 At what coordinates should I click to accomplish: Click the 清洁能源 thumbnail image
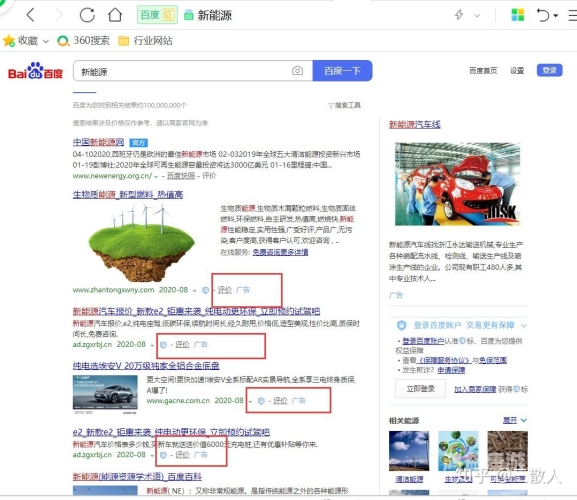click(409, 451)
